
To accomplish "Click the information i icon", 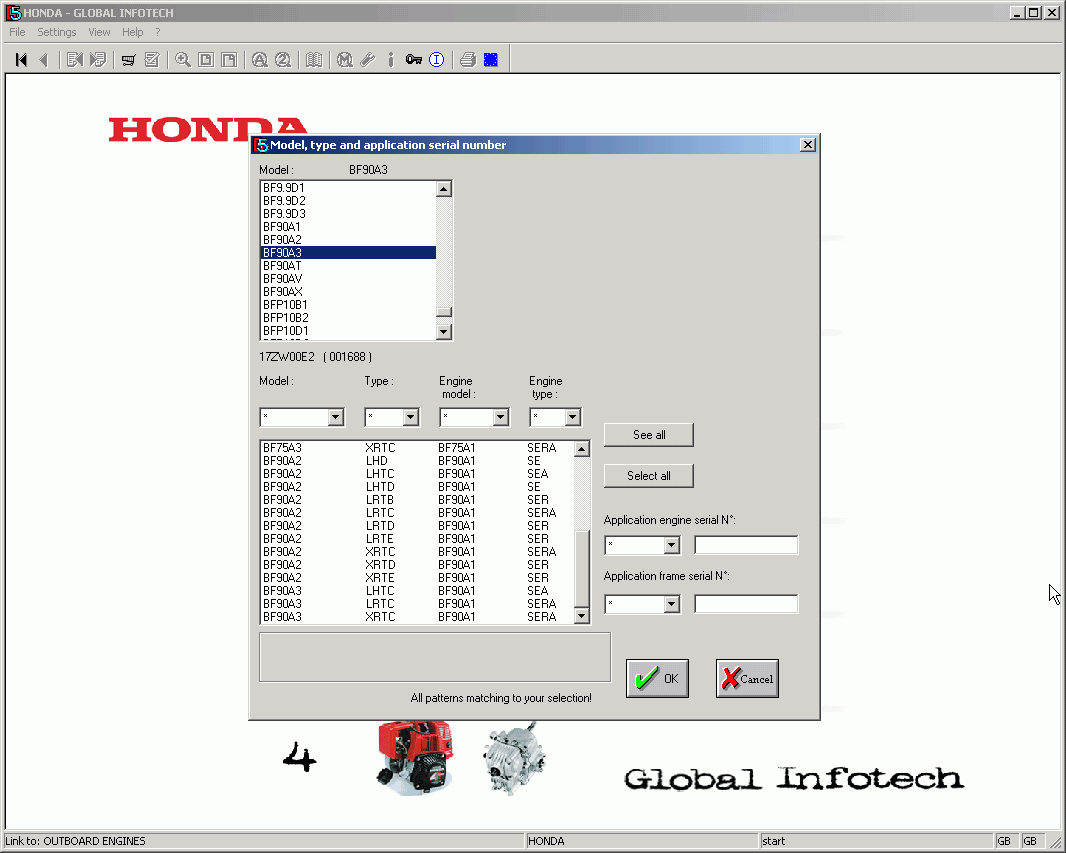I will point(391,60).
